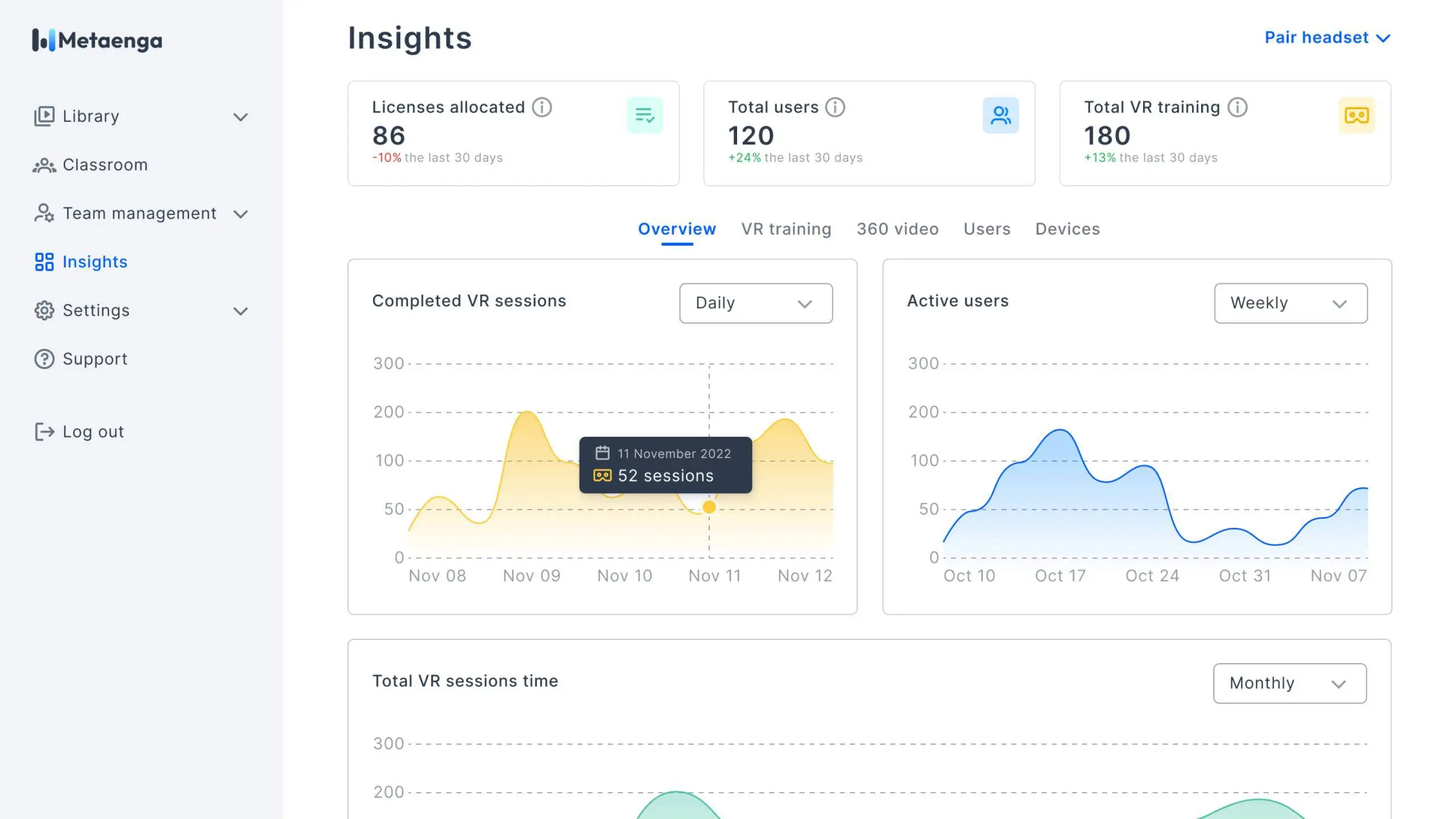Open the Weekly period dropdown

[x=1290, y=303]
